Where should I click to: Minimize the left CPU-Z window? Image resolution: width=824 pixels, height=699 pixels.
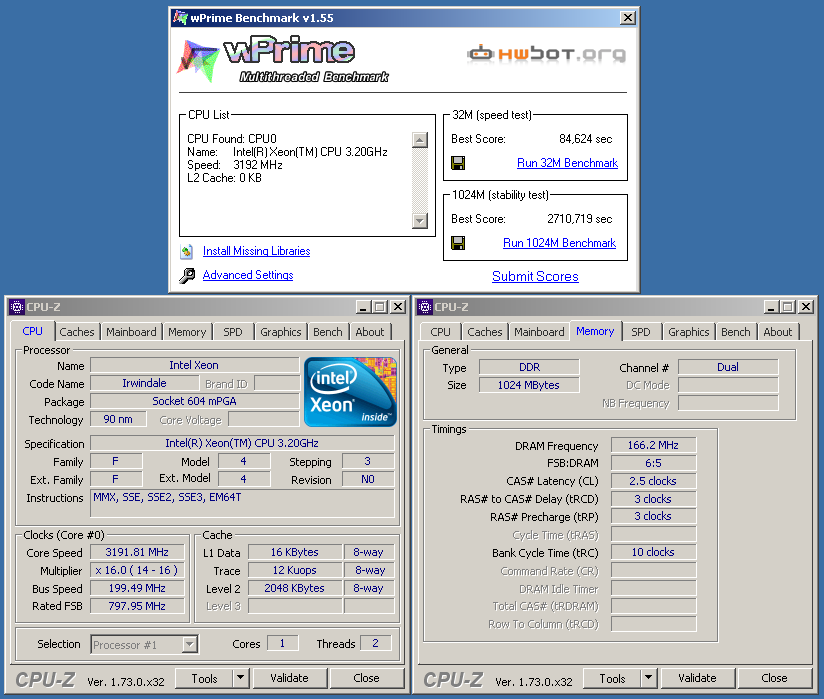[363, 307]
